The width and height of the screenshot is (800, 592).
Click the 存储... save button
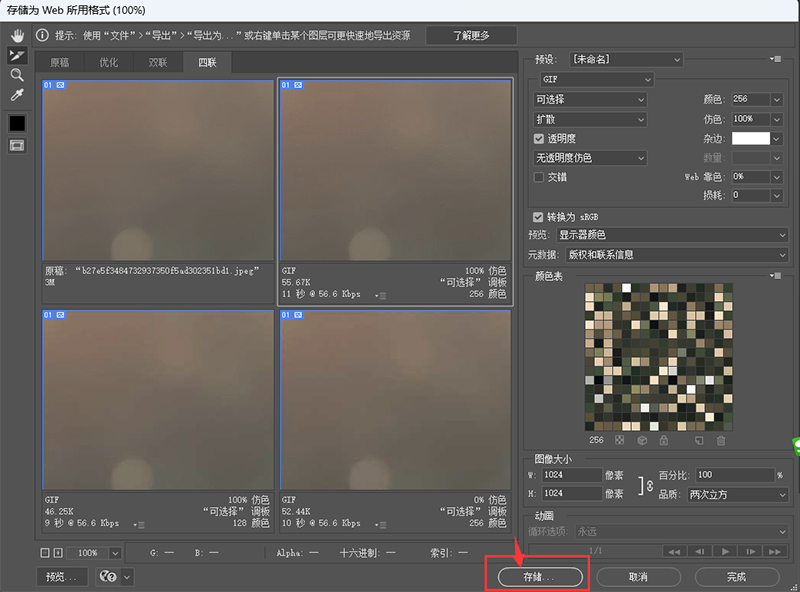pyautogui.click(x=540, y=577)
